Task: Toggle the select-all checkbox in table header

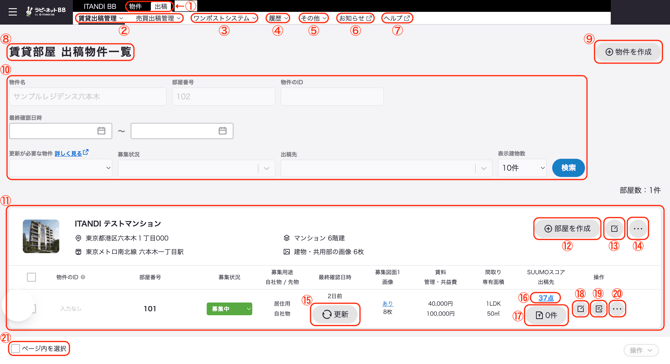Action: point(31,277)
